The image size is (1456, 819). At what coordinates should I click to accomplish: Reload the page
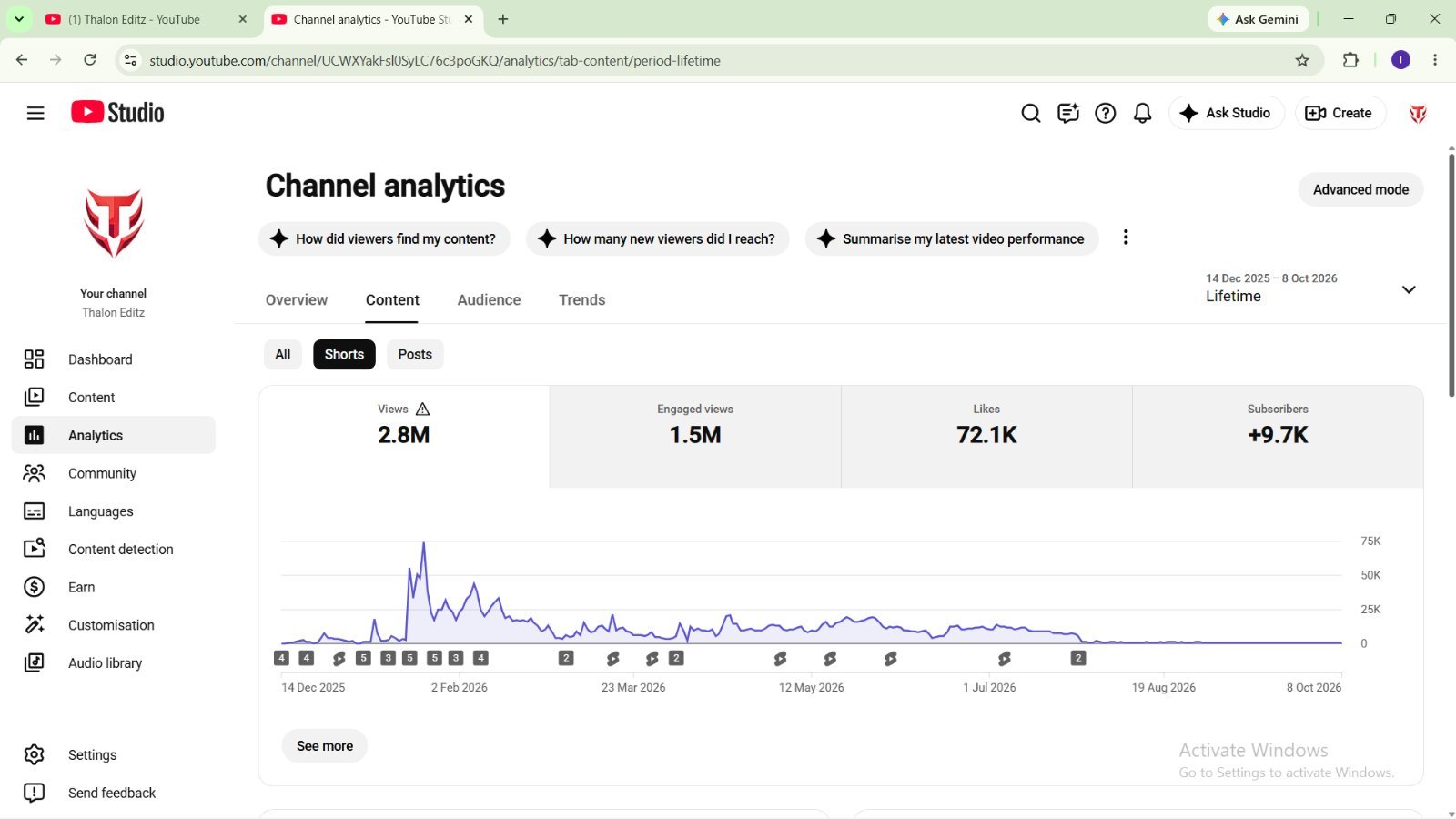click(x=90, y=60)
